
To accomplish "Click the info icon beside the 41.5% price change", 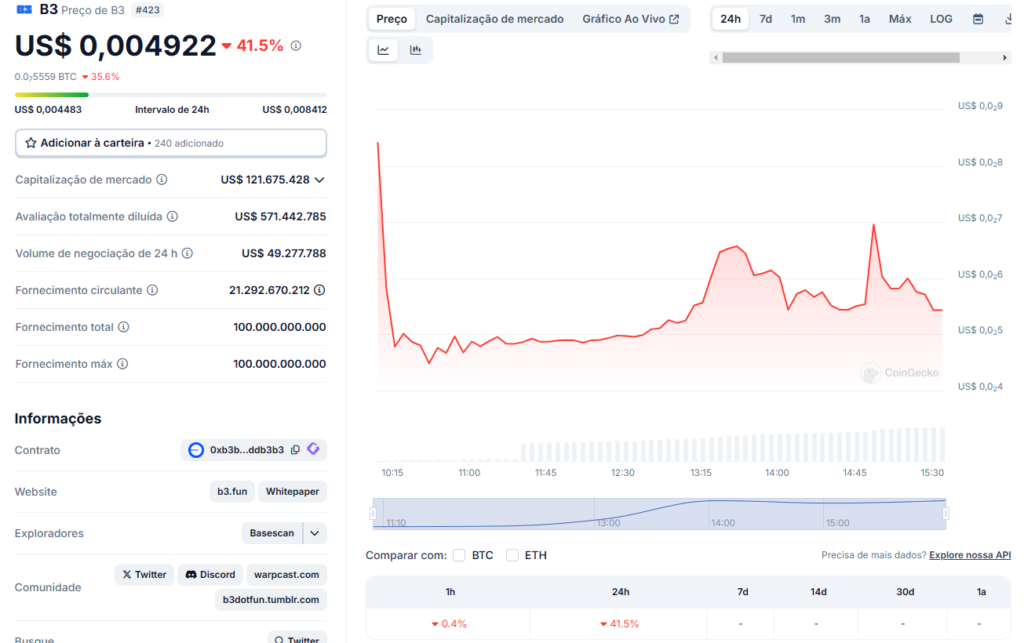I will 296,46.
